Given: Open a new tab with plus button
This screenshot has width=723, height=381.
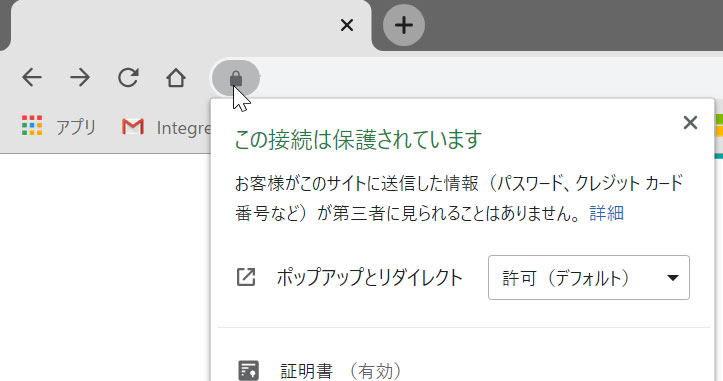Looking at the screenshot, I should 403,25.
